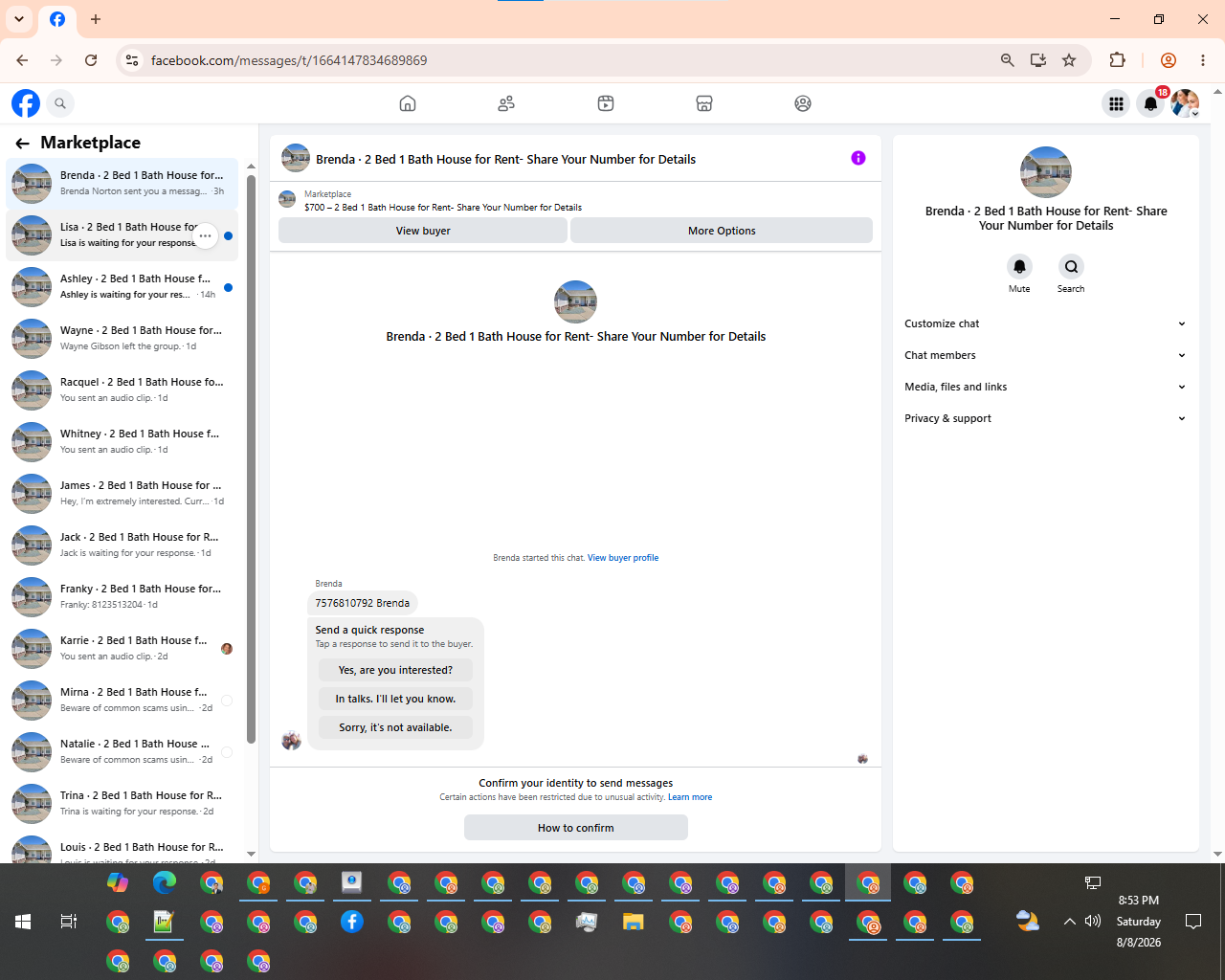
Task: Go to the Facebook Home feed icon
Action: [x=408, y=103]
